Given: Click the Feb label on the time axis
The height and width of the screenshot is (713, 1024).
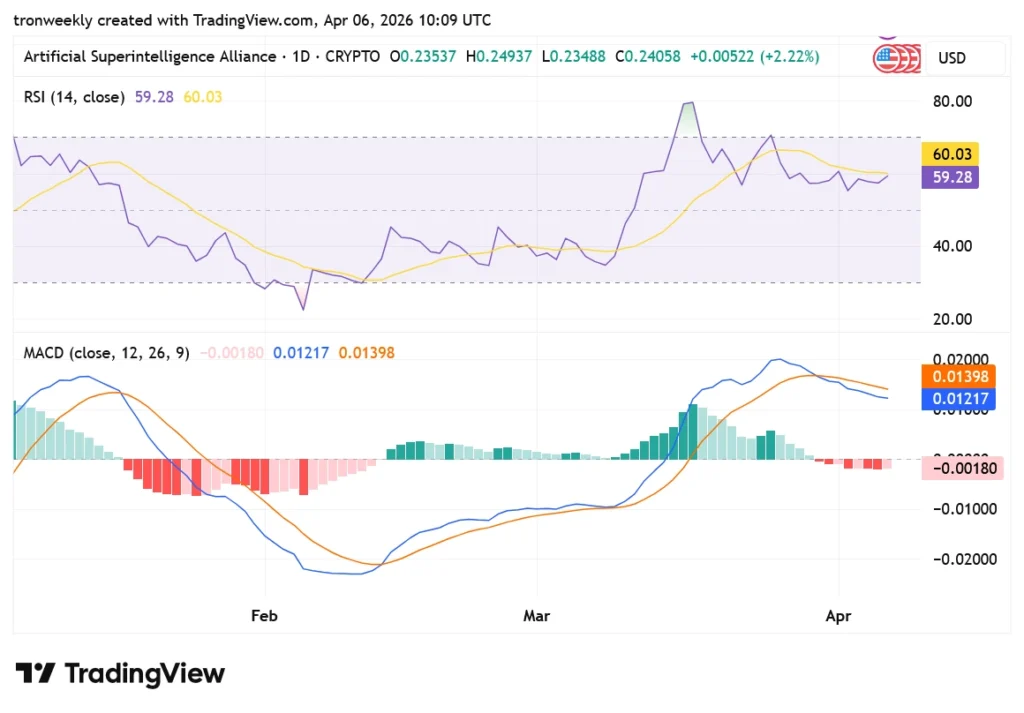Looking at the screenshot, I should point(263,616).
